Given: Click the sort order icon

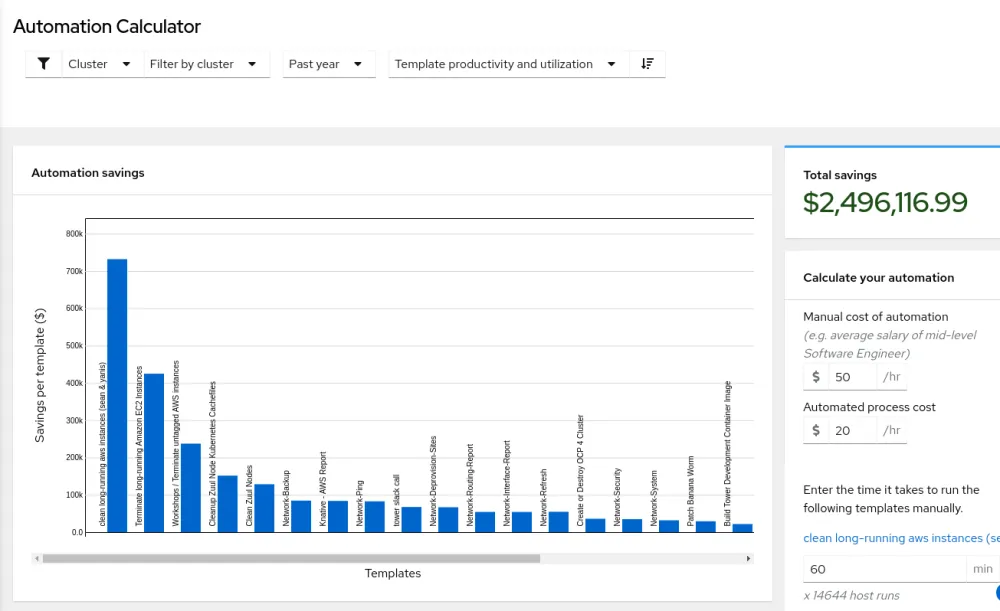Looking at the screenshot, I should tap(647, 64).
